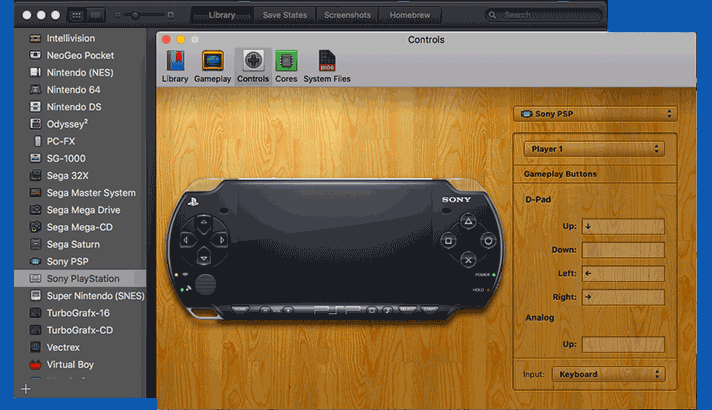Open the Library preferences icon
712x410 pixels.
click(175, 61)
